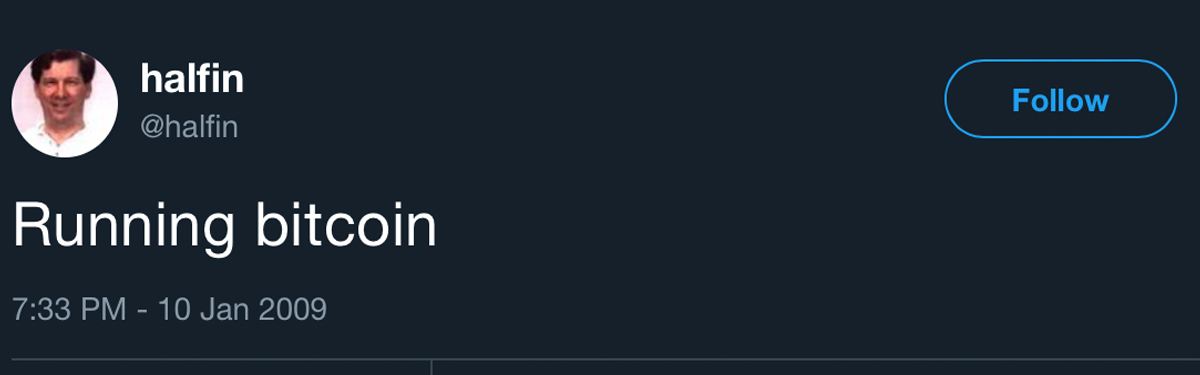
Task: Open the halfin display name
Action: pyautogui.click(x=192, y=79)
